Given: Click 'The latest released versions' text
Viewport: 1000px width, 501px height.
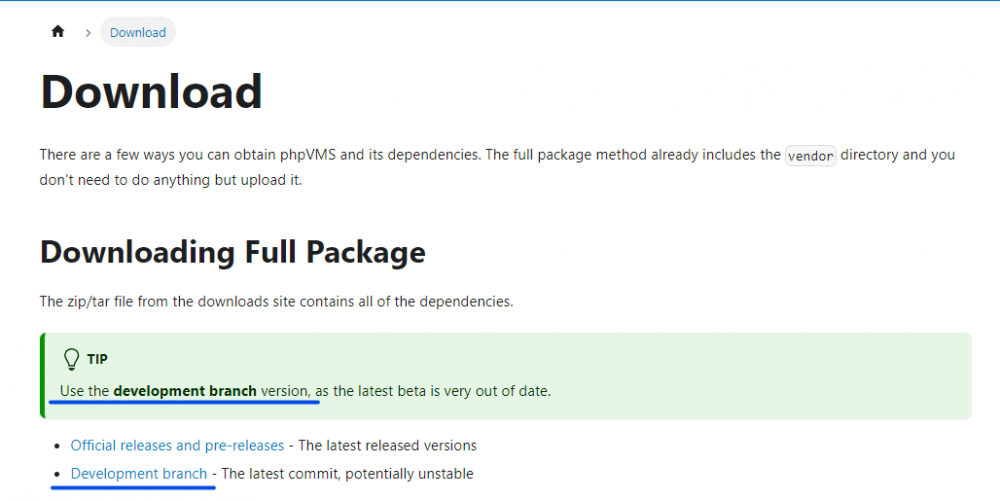Looking at the screenshot, I should [387, 445].
